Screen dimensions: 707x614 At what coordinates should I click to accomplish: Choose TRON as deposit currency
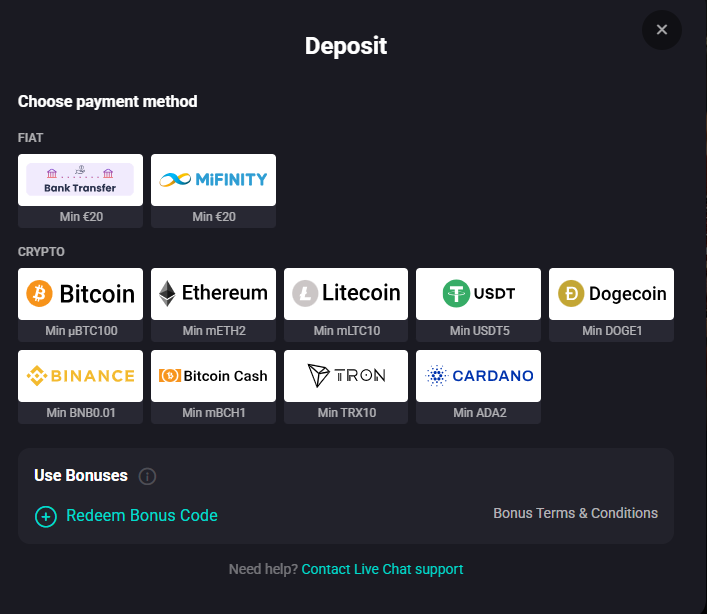click(346, 375)
